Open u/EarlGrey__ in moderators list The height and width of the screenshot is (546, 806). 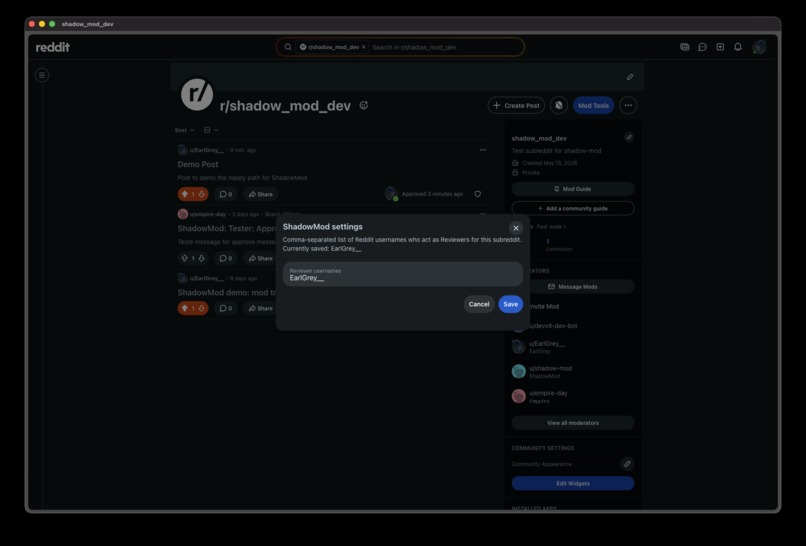547,343
